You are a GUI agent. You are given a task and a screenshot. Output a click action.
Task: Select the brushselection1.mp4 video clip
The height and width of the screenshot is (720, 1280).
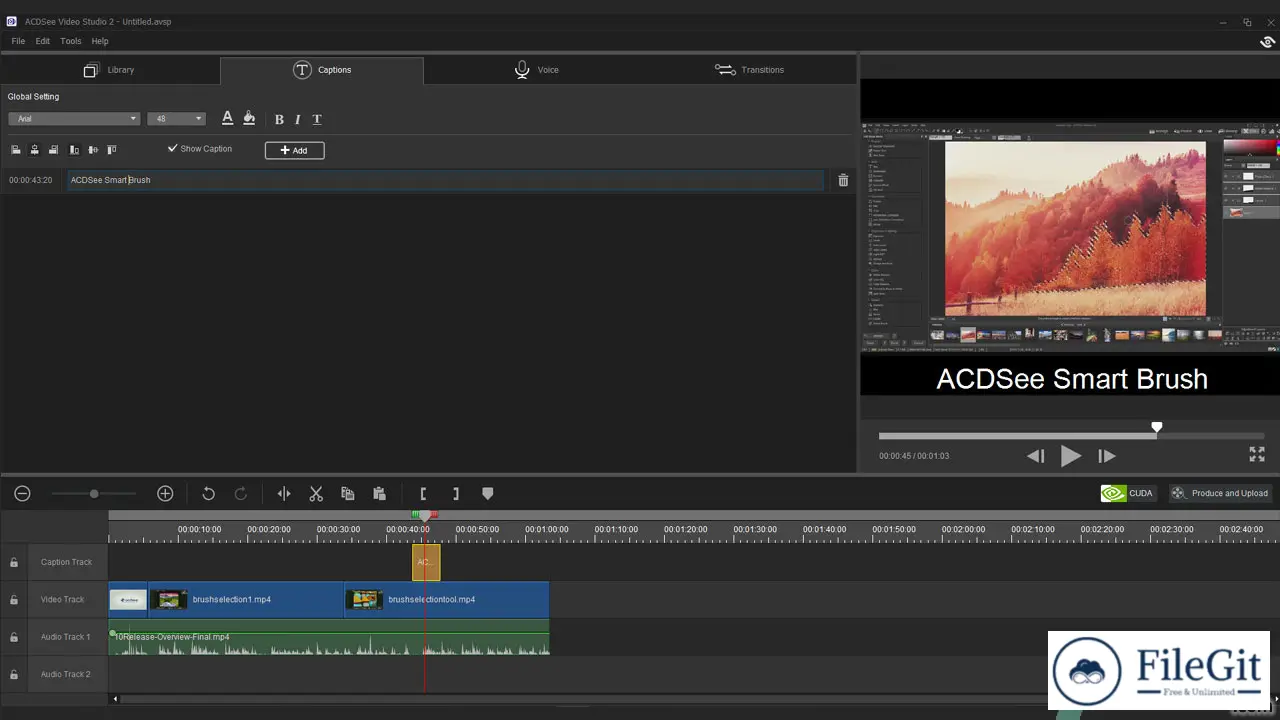(x=246, y=600)
